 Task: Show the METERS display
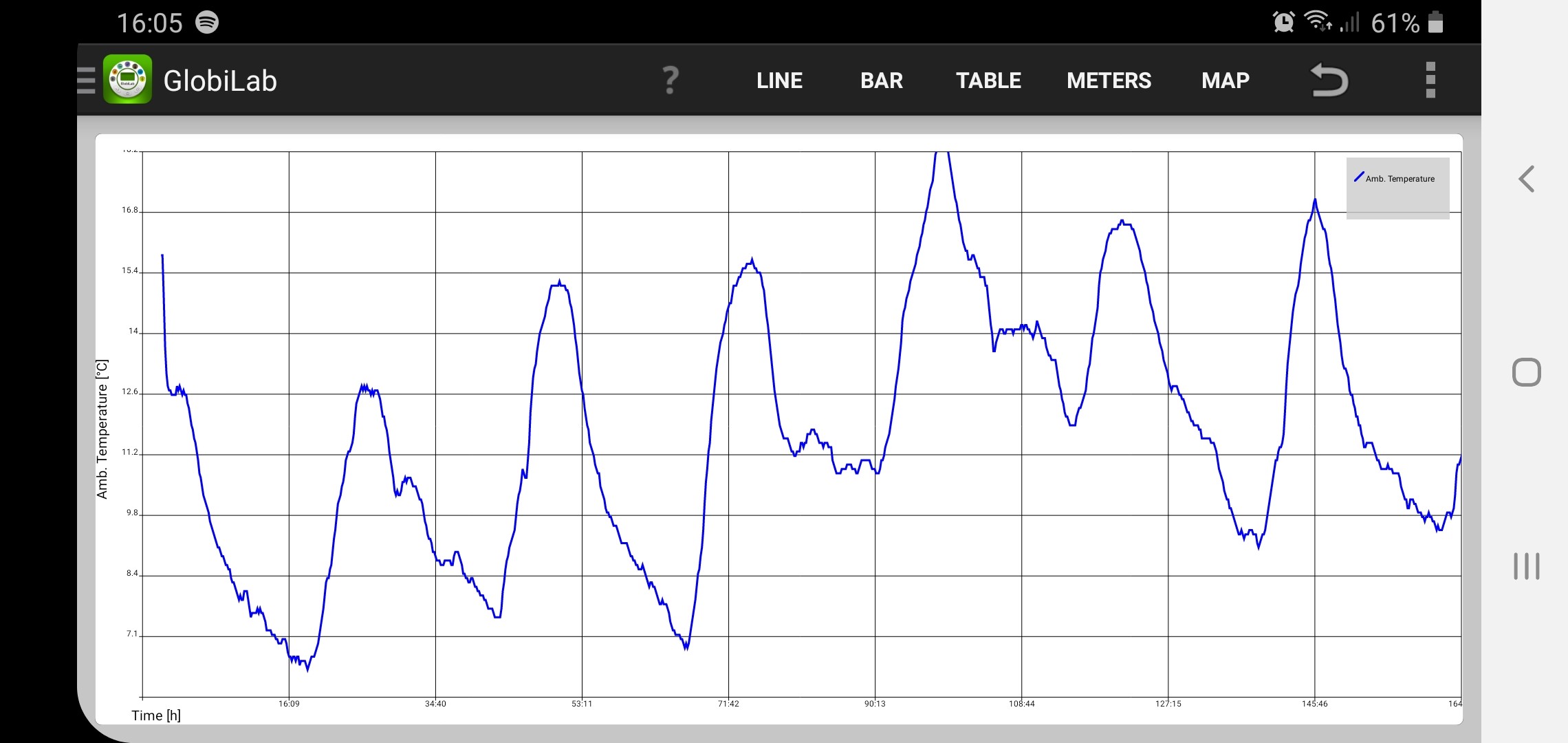point(1109,80)
